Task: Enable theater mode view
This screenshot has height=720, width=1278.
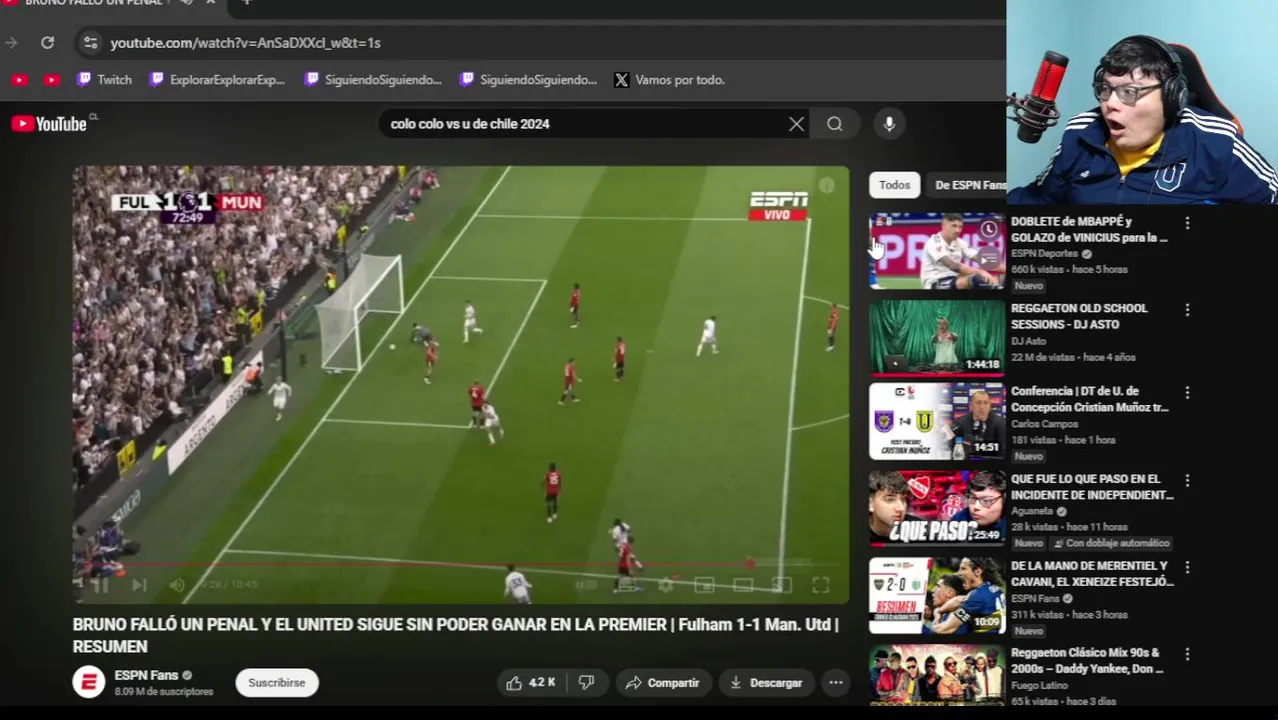Action: pyautogui.click(x=743, y=585)
